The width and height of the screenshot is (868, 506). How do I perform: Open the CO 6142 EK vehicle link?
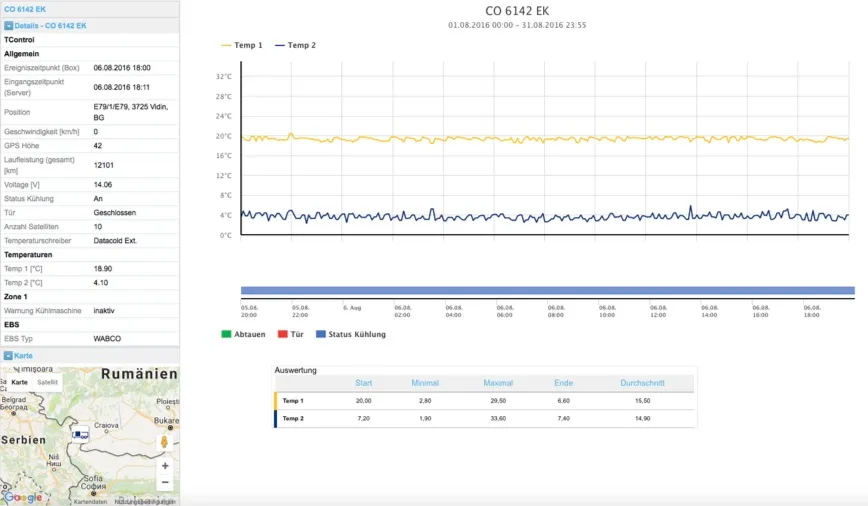(25, 9)
